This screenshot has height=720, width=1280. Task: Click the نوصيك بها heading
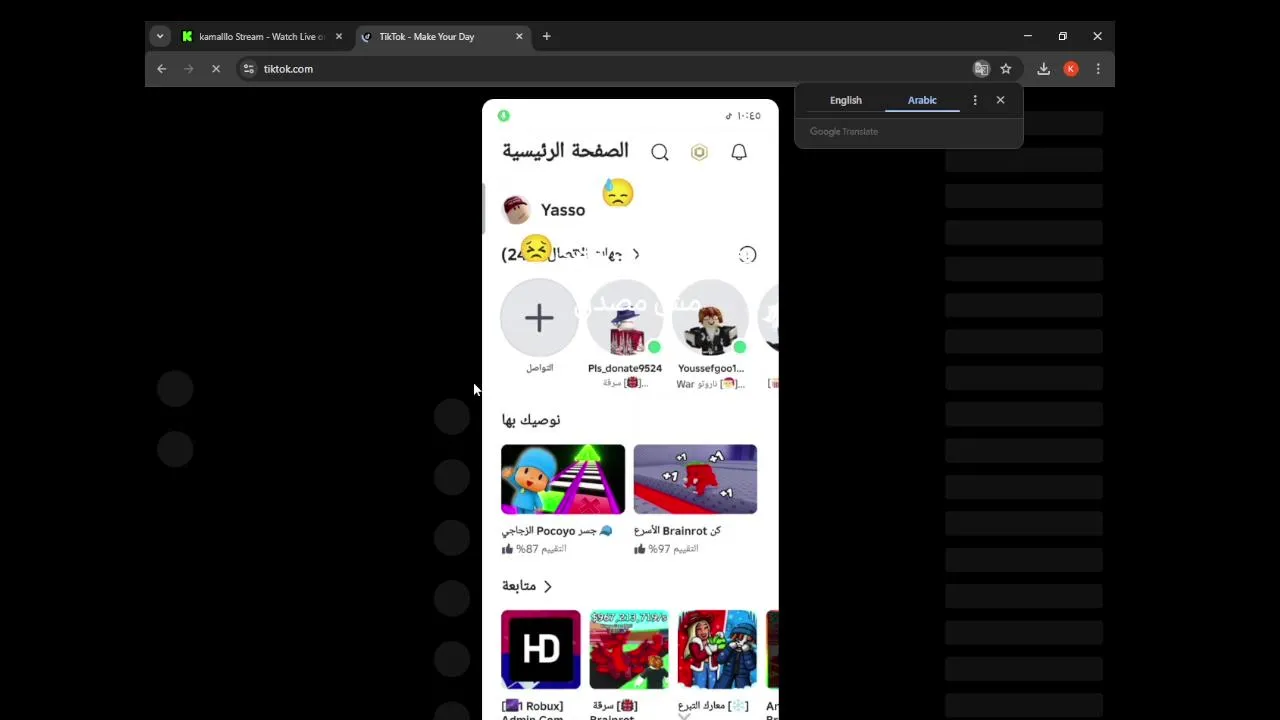point(531,420)
